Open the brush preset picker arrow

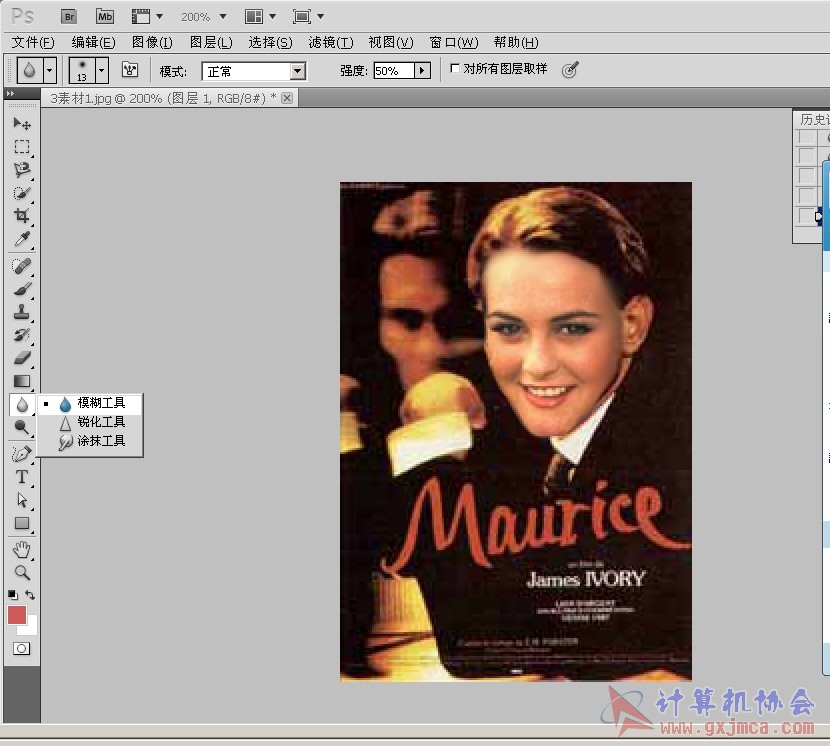click(102, 70)
